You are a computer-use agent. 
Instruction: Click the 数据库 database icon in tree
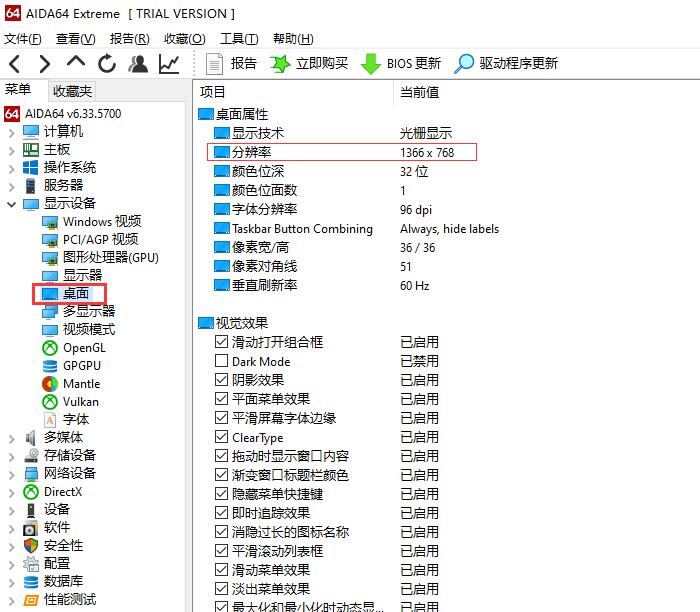(31, 582)
